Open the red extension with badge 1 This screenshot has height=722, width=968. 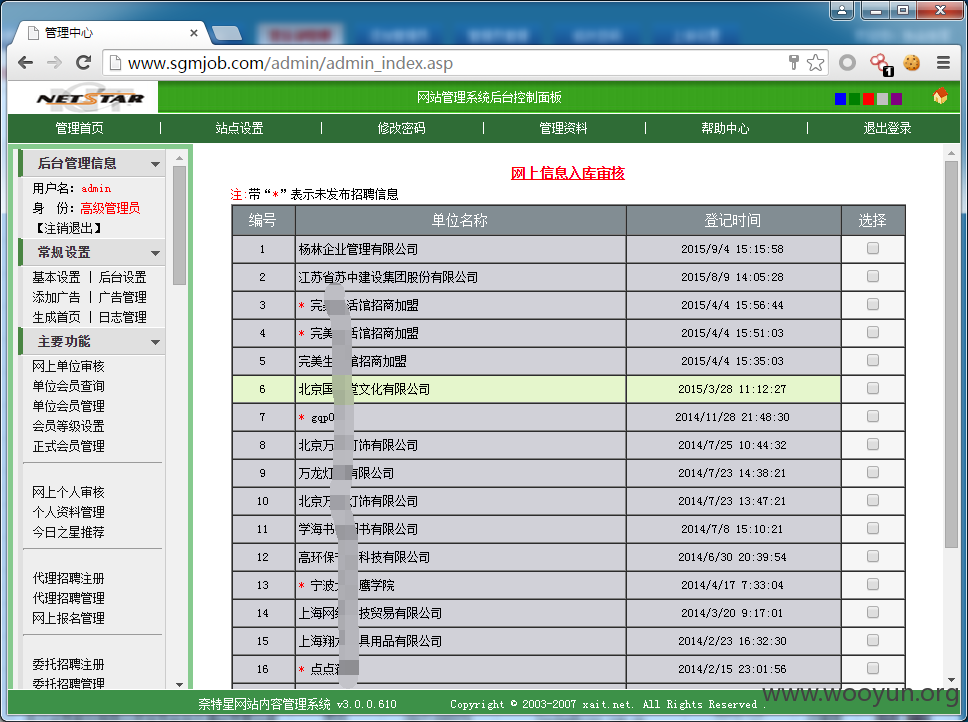(x=881, y=64)
